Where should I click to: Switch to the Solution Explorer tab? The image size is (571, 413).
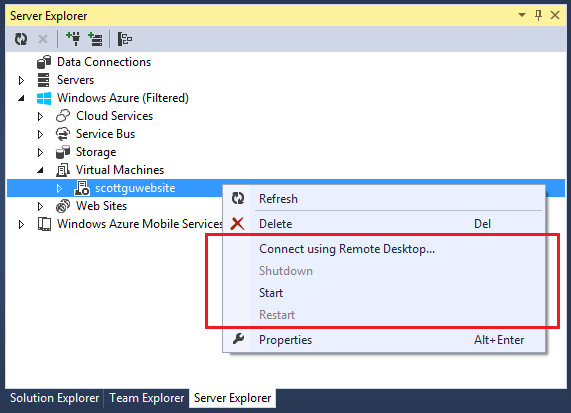[x=55, y=398]
